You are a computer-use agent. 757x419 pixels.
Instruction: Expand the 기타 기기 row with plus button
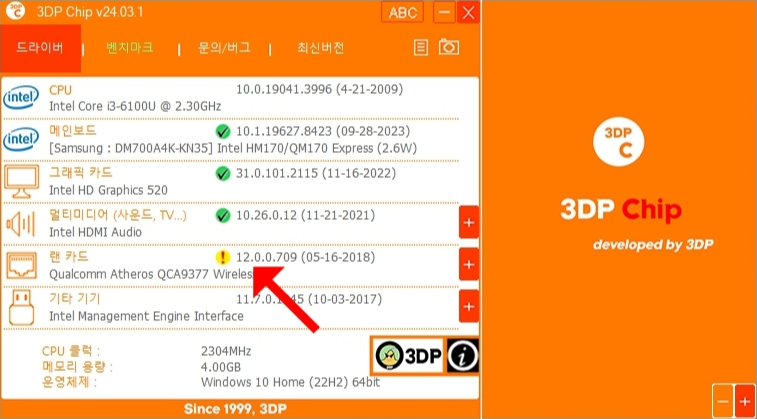tap(469, 306)
